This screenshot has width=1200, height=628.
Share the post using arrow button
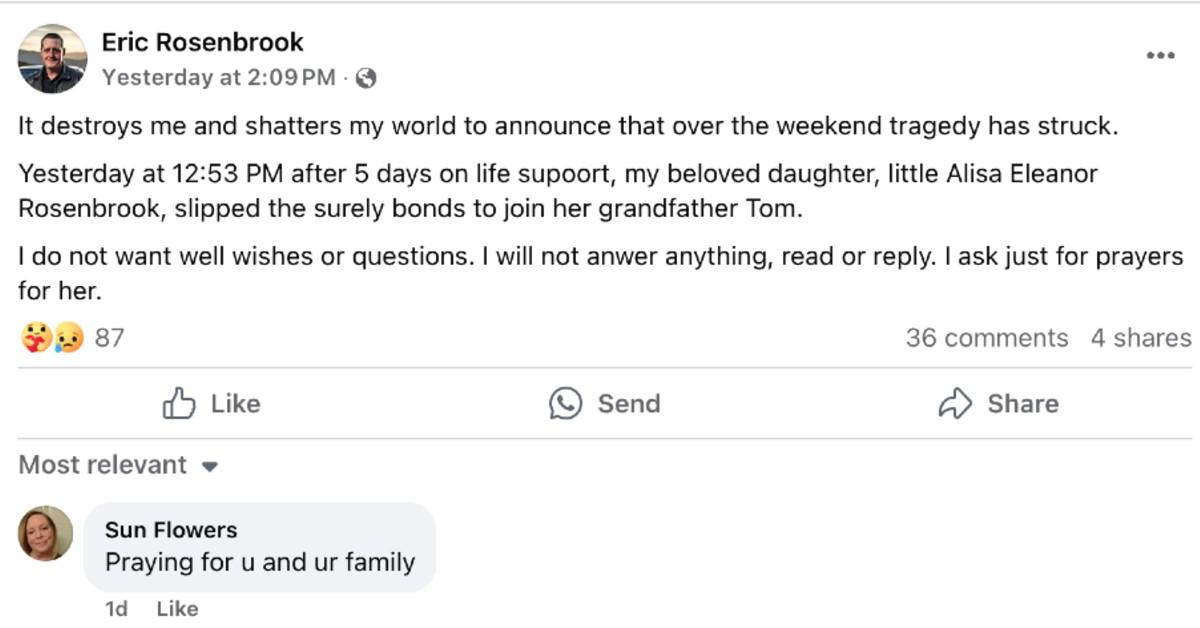pos(998,404)
